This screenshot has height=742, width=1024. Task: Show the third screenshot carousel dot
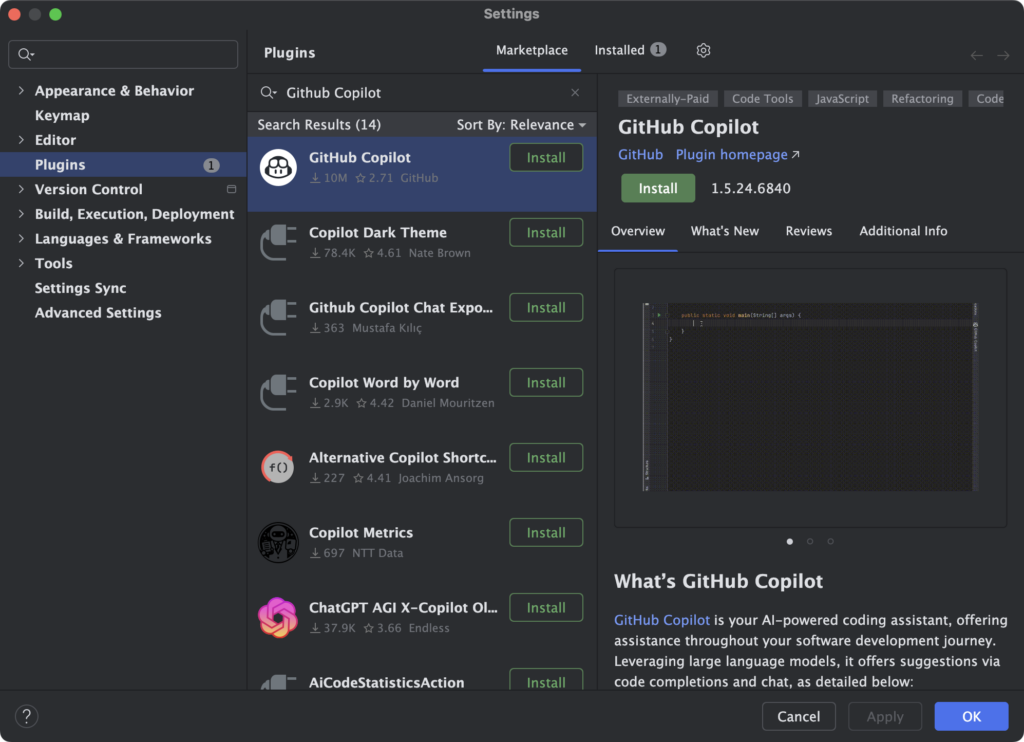[x=830, y=541]
